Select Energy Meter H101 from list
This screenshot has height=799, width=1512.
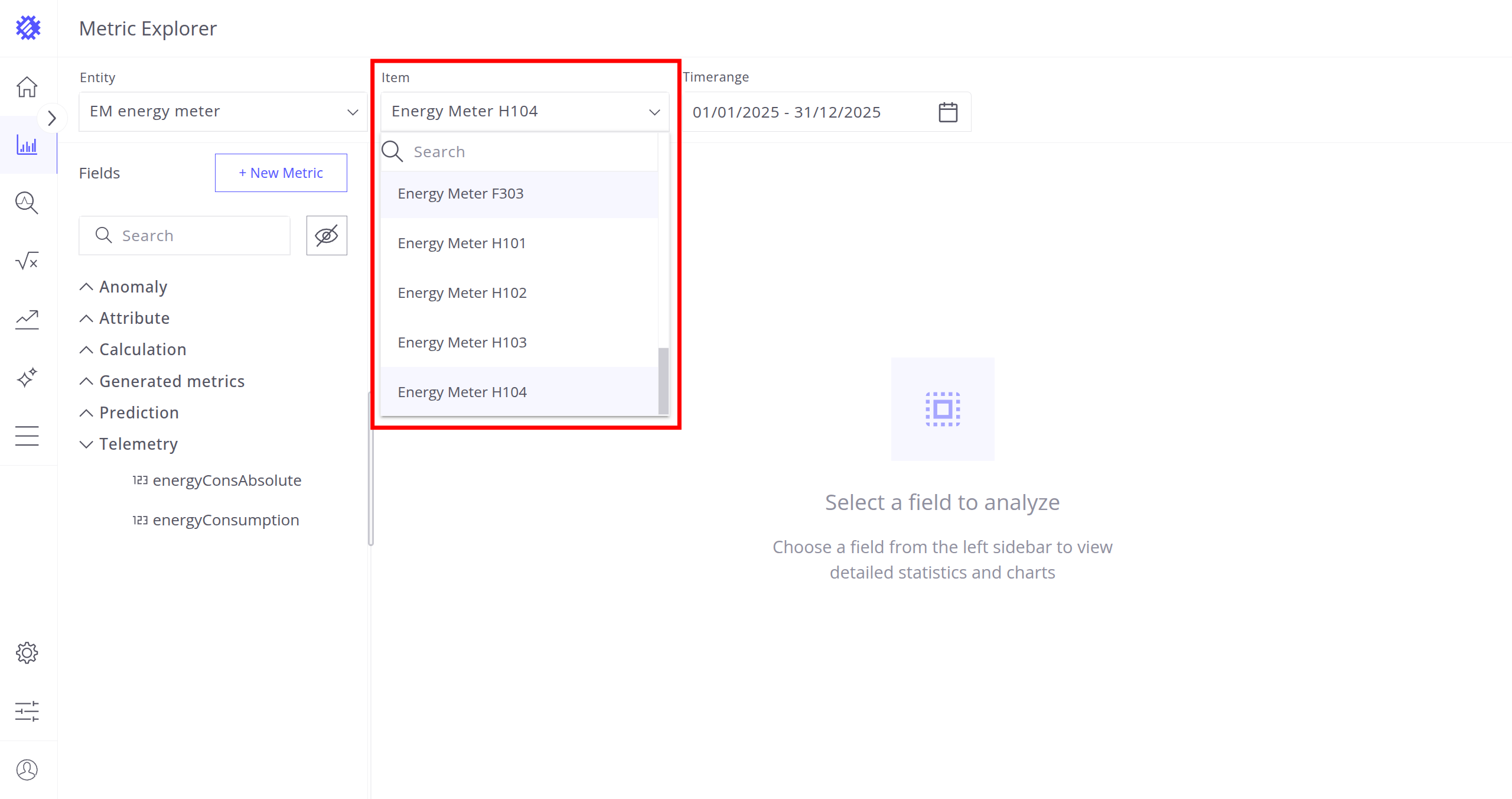461,243
